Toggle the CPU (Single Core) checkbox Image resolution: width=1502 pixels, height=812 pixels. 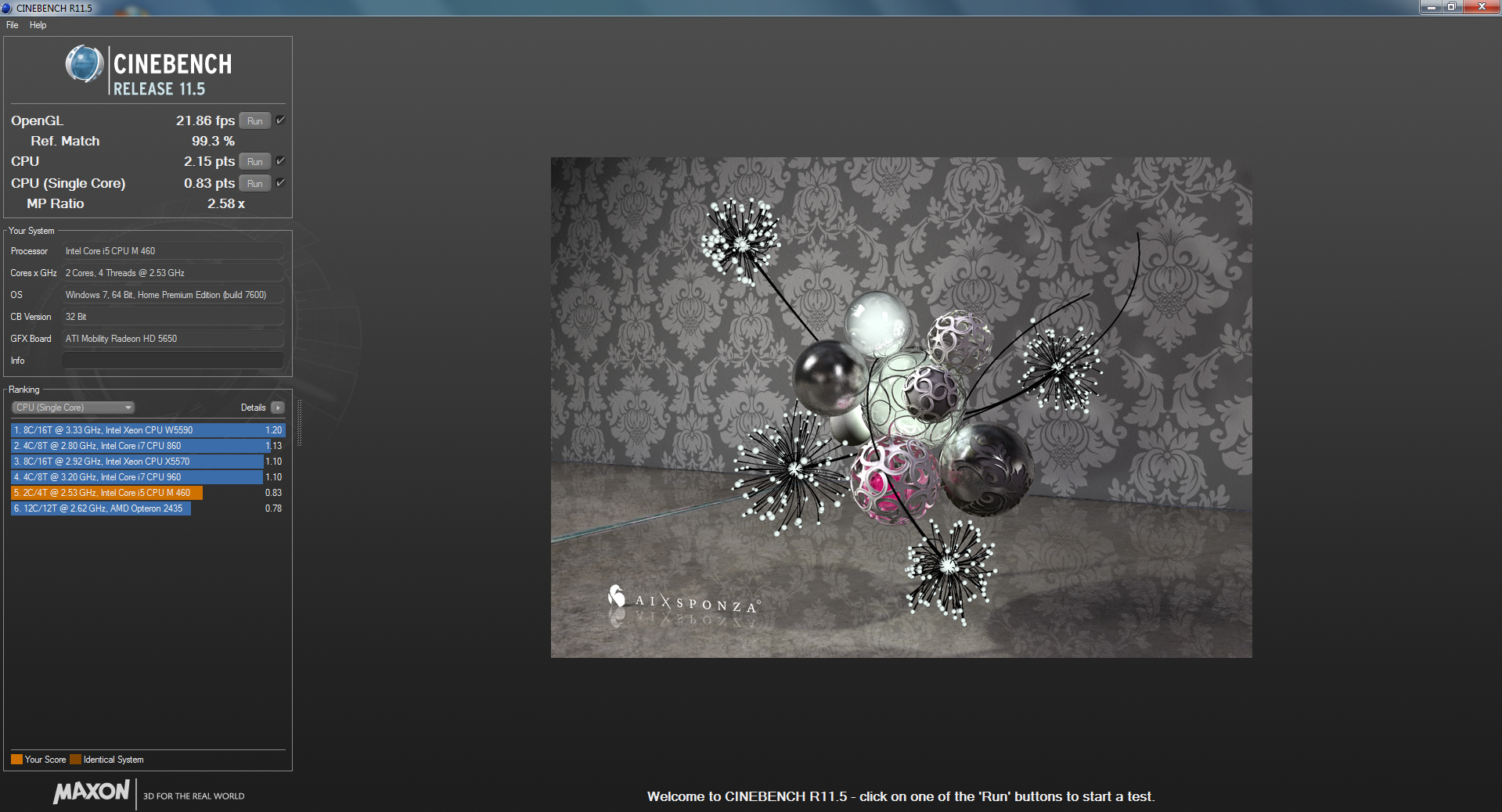[x=280, y=183]
